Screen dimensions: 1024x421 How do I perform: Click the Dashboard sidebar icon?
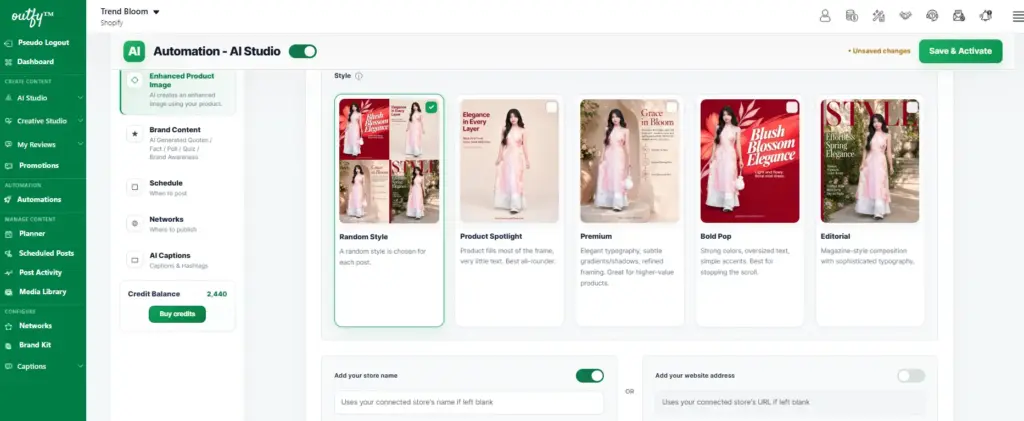point(8,62)
